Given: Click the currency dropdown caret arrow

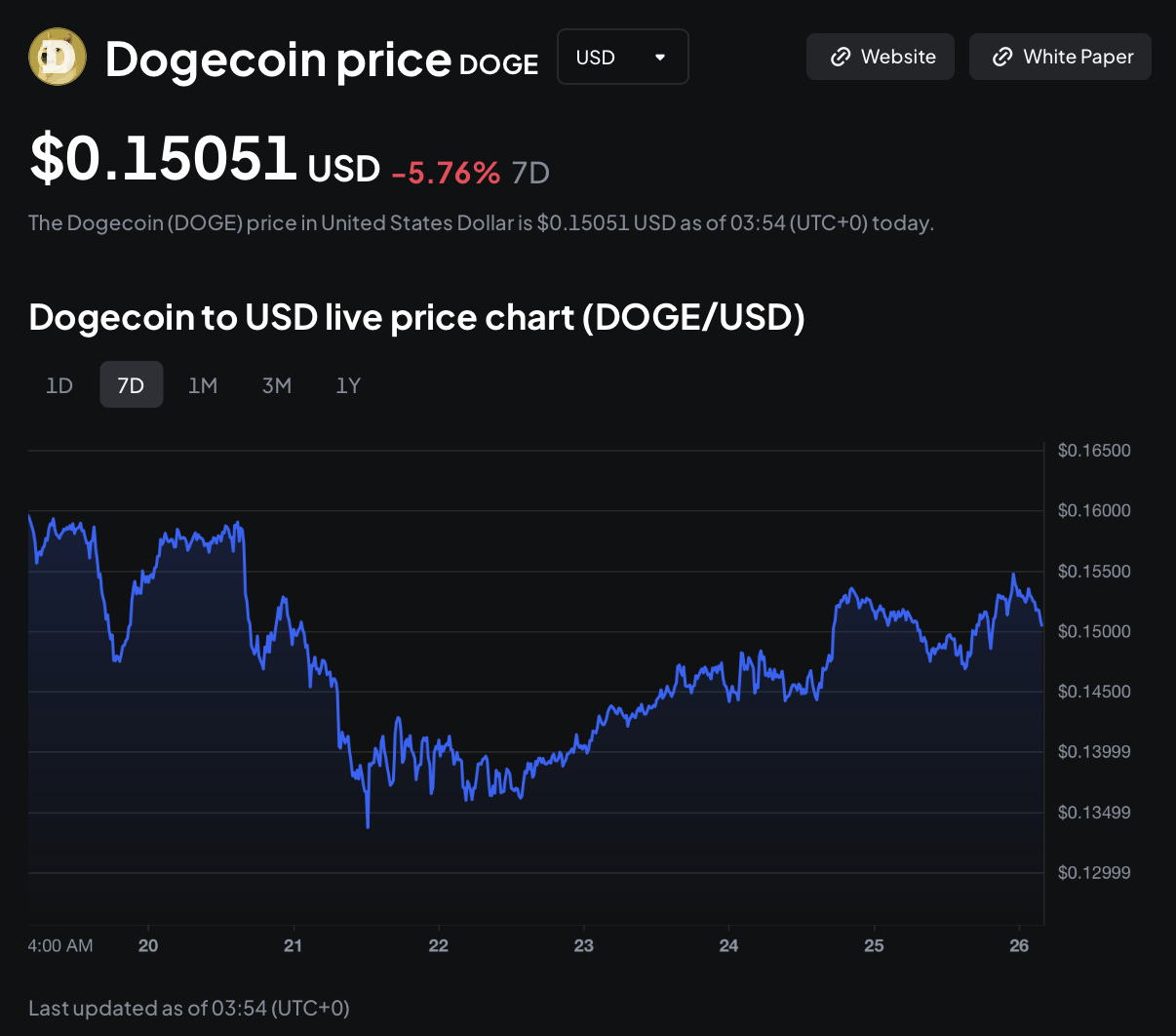Looking at the screenshot, I should coord(660,58).
